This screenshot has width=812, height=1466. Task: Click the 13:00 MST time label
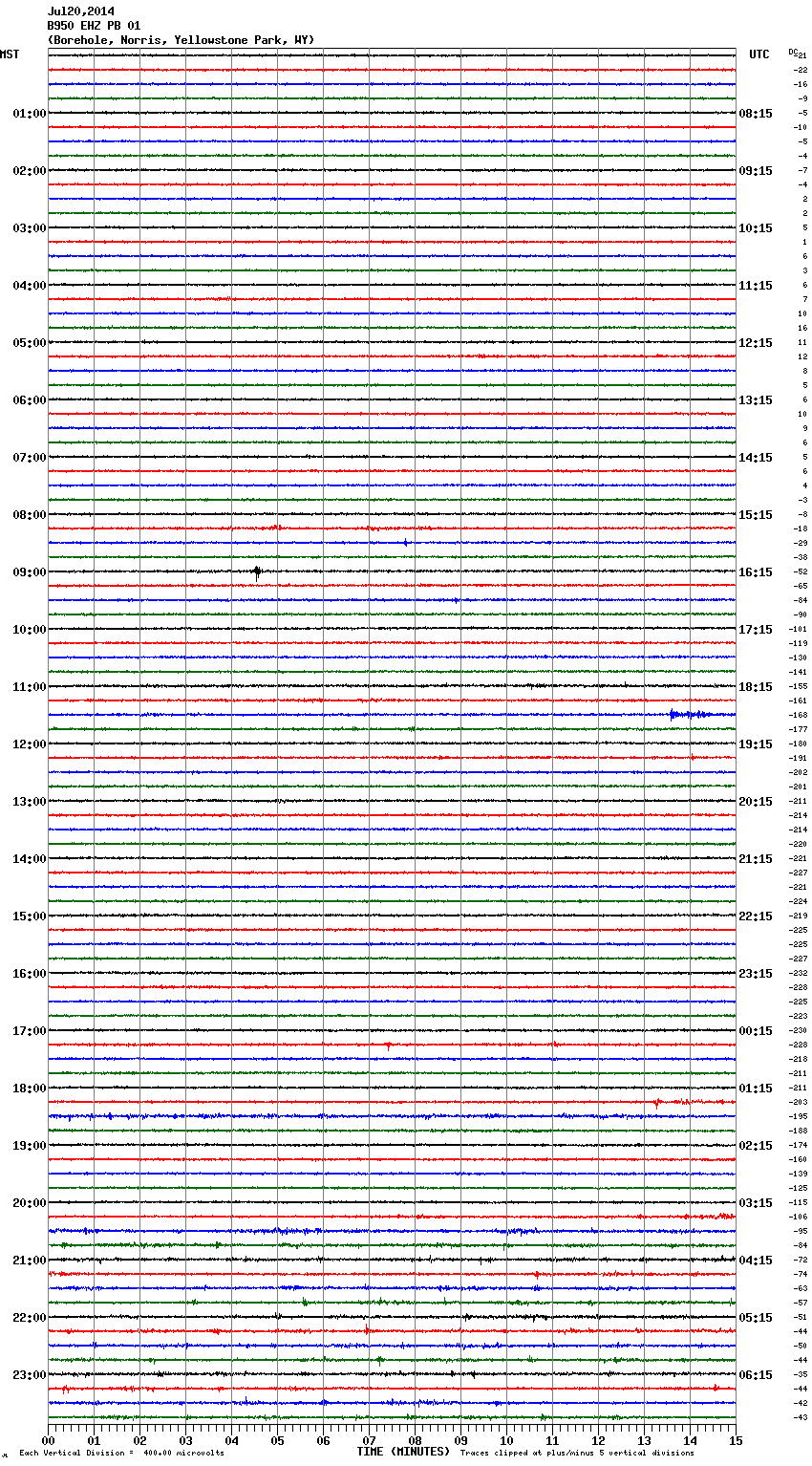(x=30, y=802)
